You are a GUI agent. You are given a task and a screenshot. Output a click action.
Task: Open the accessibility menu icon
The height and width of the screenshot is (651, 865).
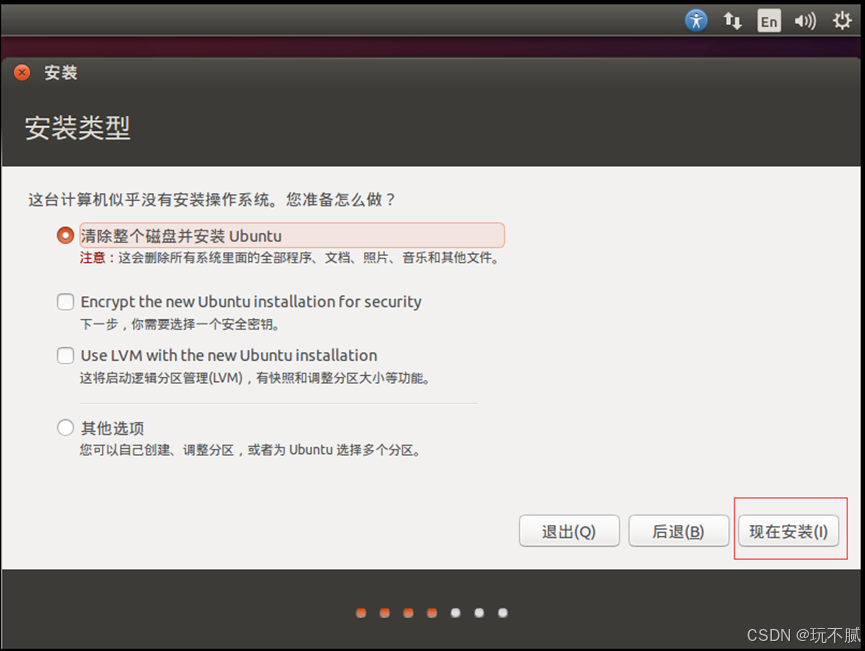(x=696, y=21)
